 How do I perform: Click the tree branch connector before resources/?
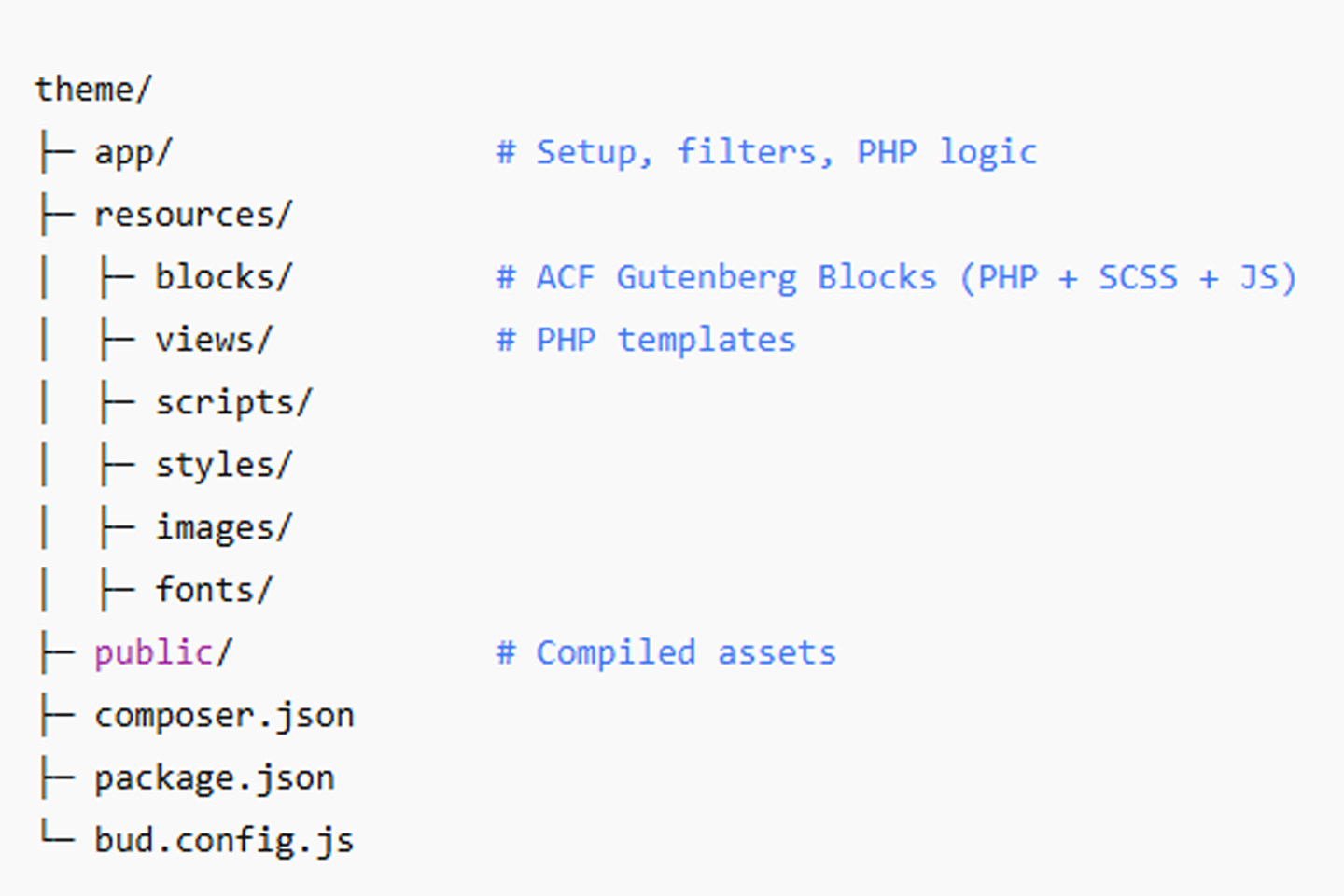56,215
